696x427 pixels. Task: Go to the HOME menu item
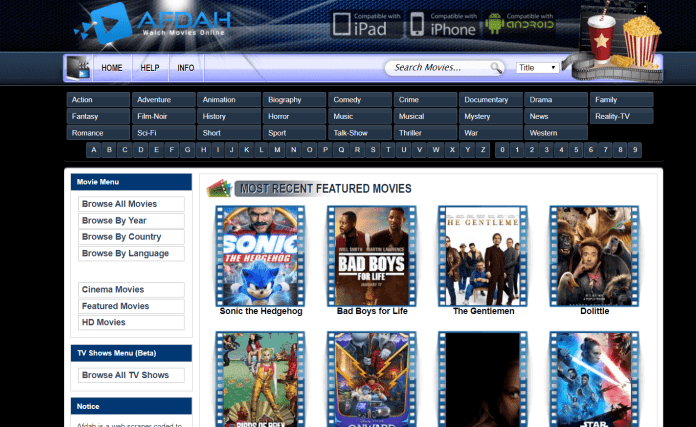112,68
